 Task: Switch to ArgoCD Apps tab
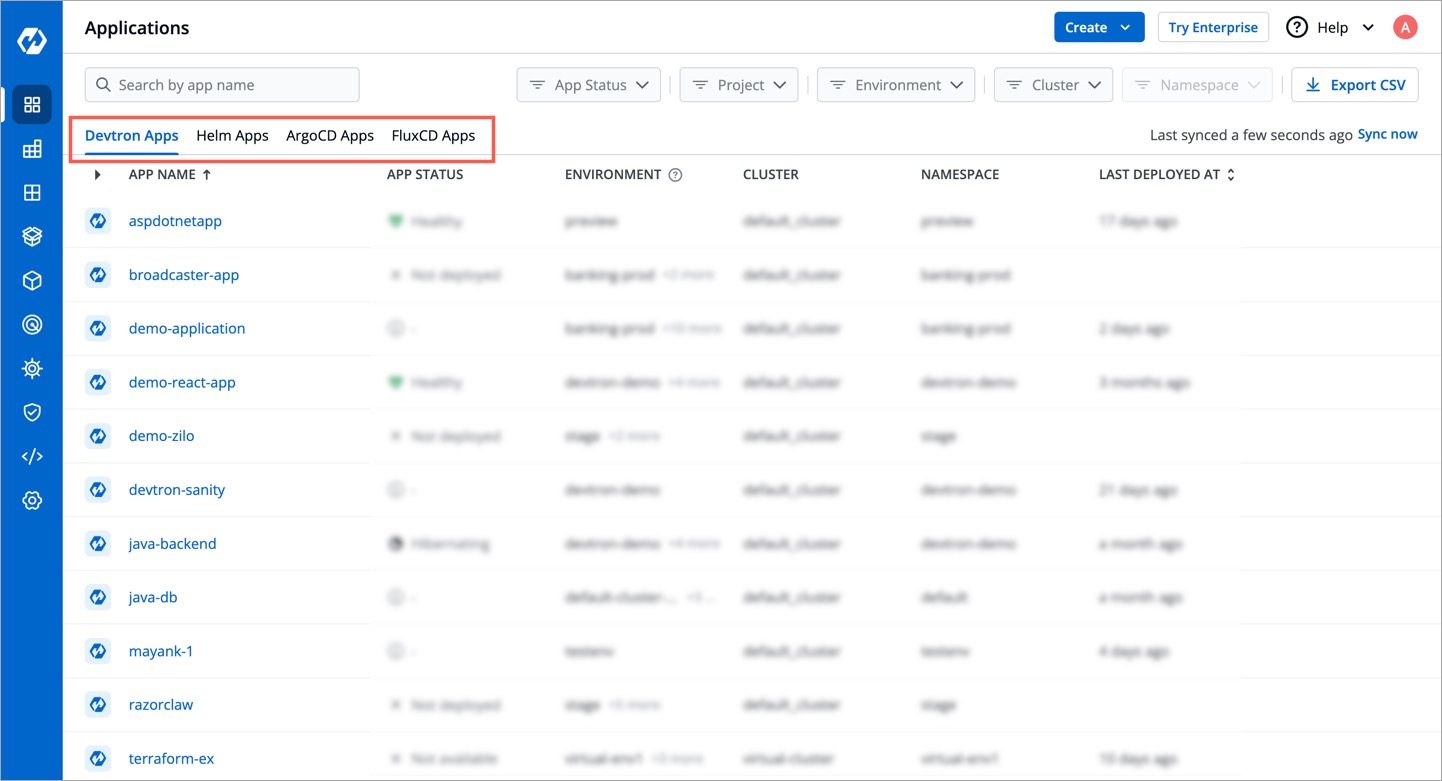[330, 136]
